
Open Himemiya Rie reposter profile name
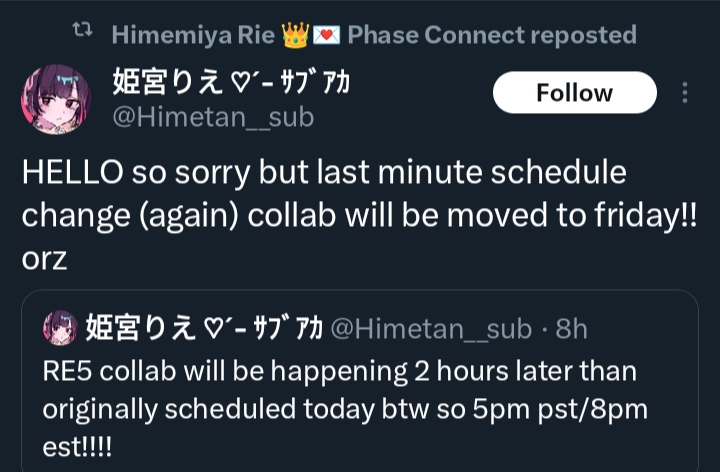point(193,35)
